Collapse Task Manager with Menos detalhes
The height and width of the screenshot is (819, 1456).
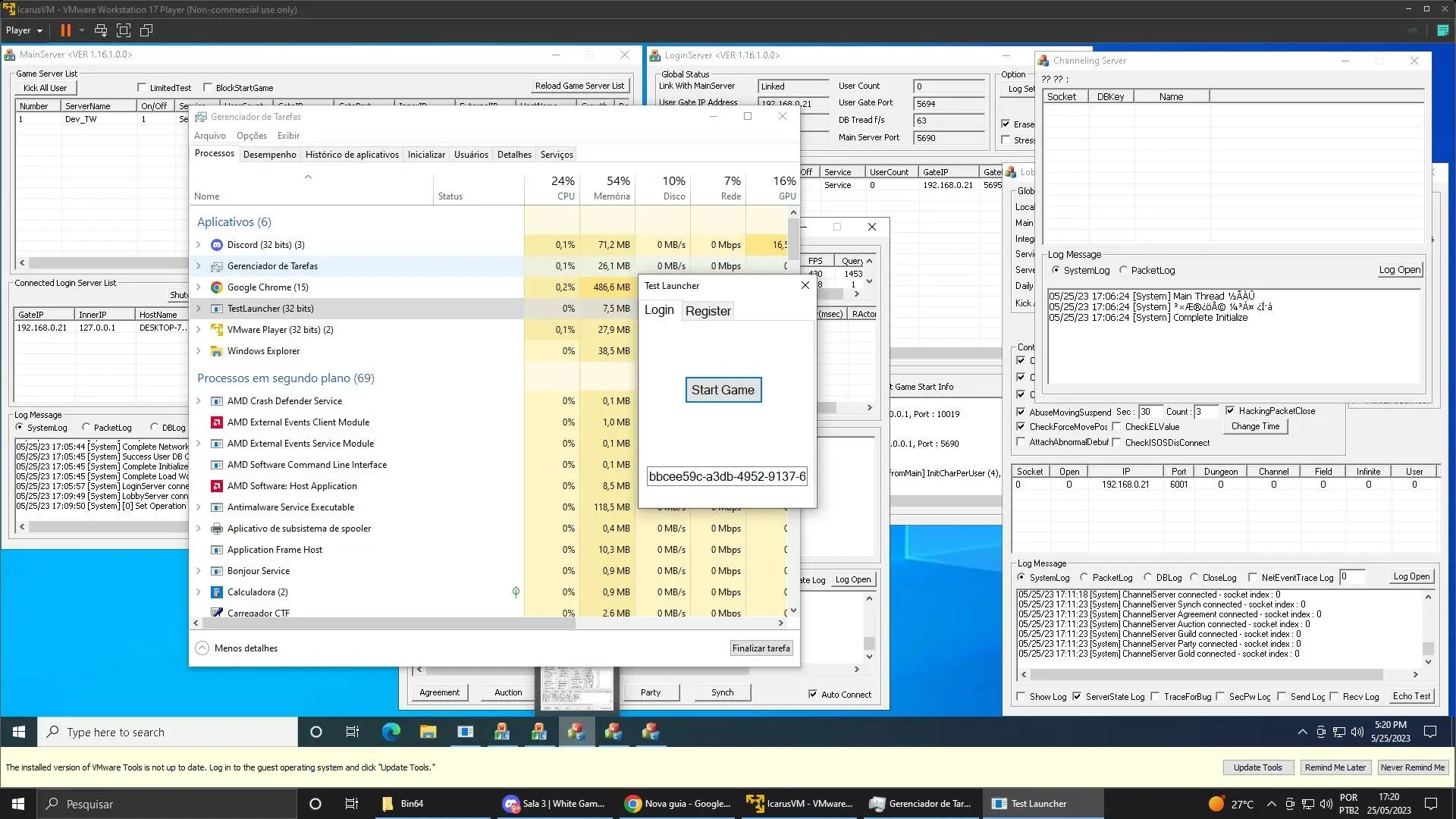(237, 648)
